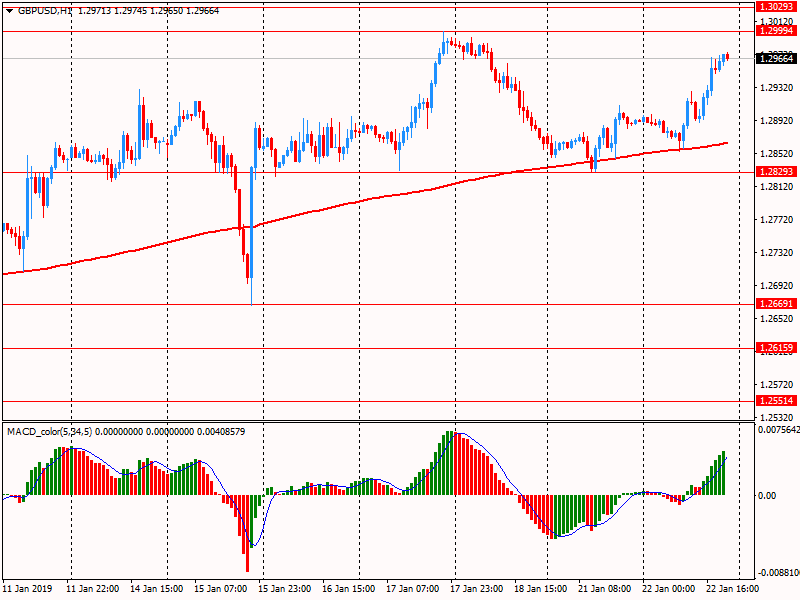
Task: Click the 22 Jan 16:00 time label
Action: 733,588
